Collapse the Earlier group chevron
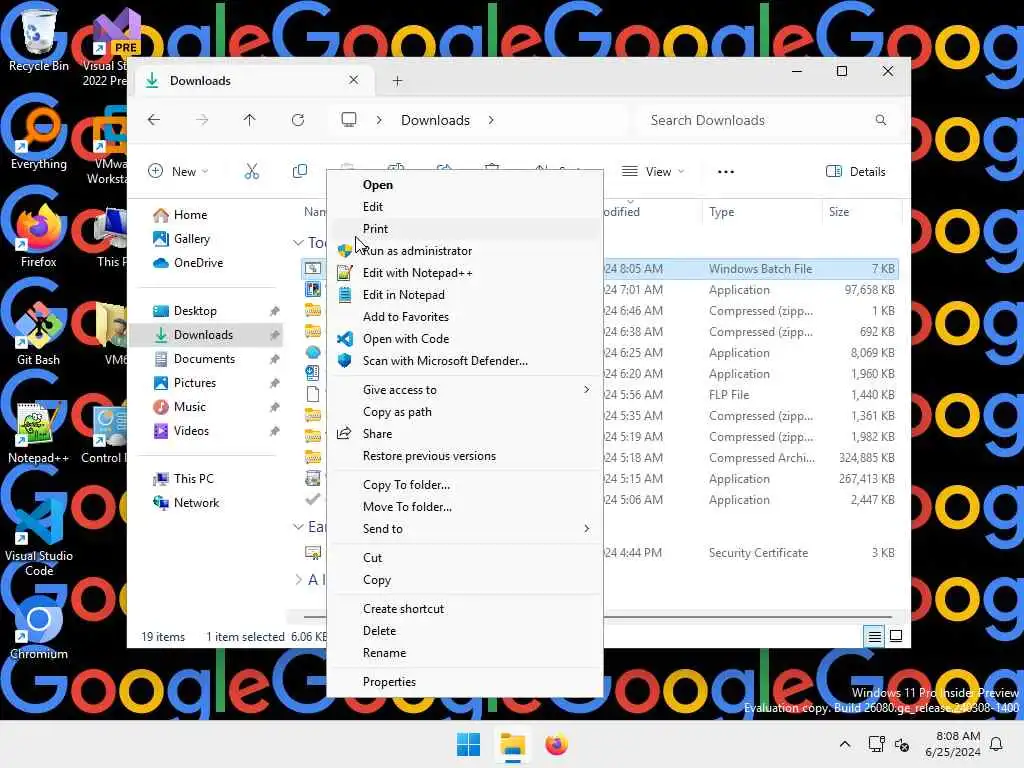The image size is (1024, 768). coord(298,526)
